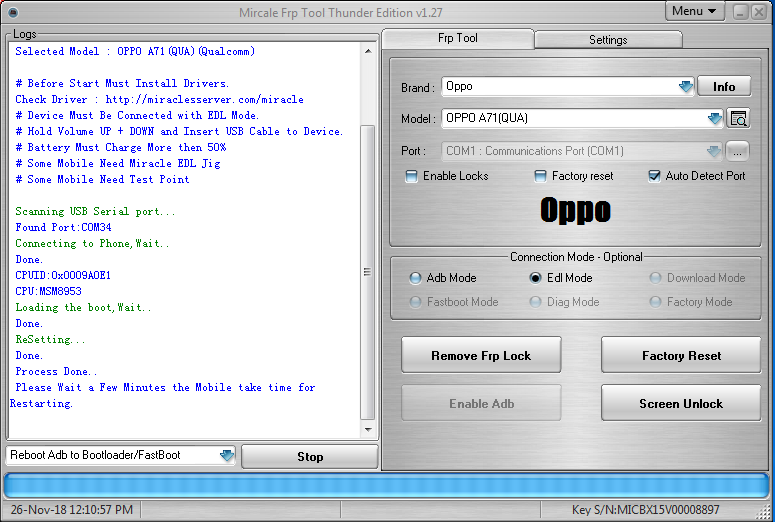This screenshot has width=775, height=522.
Task: Click log line 'Scanning USB Serial port...'
Action: (95, 212)
